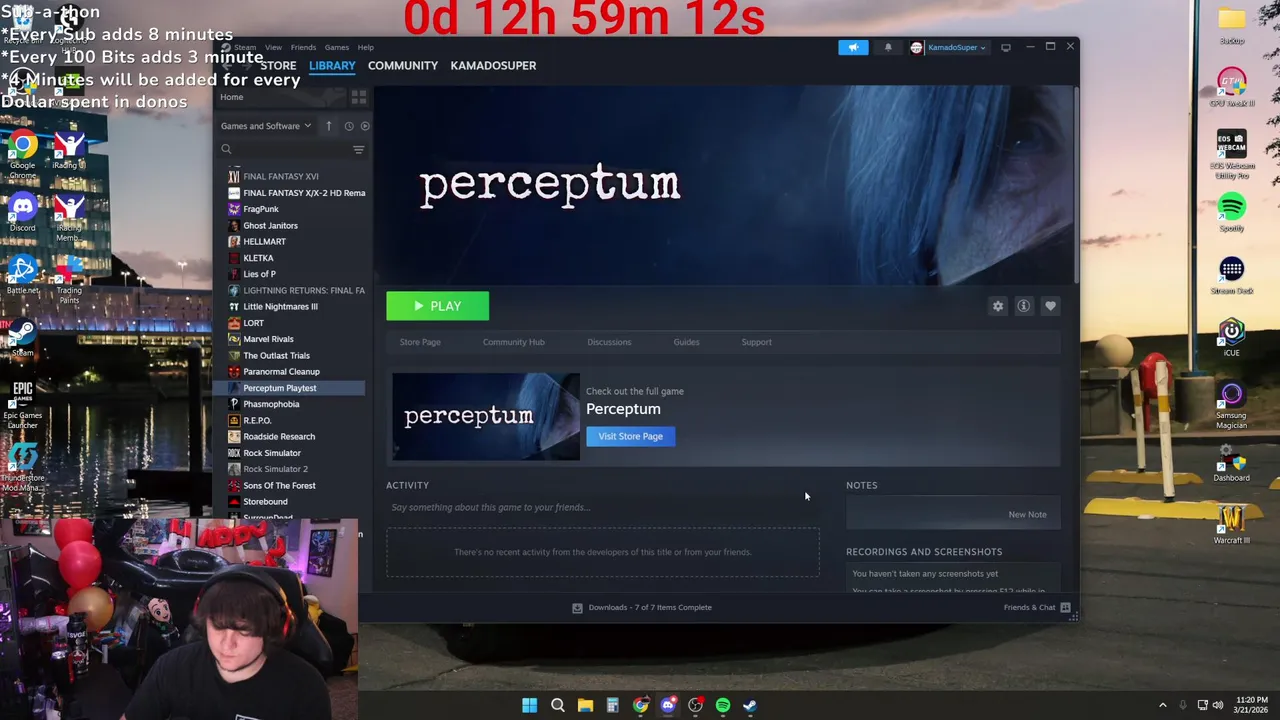Open iCUE desktop shortcut
Screen dimensions: 1280x720
pos(1231,337)
